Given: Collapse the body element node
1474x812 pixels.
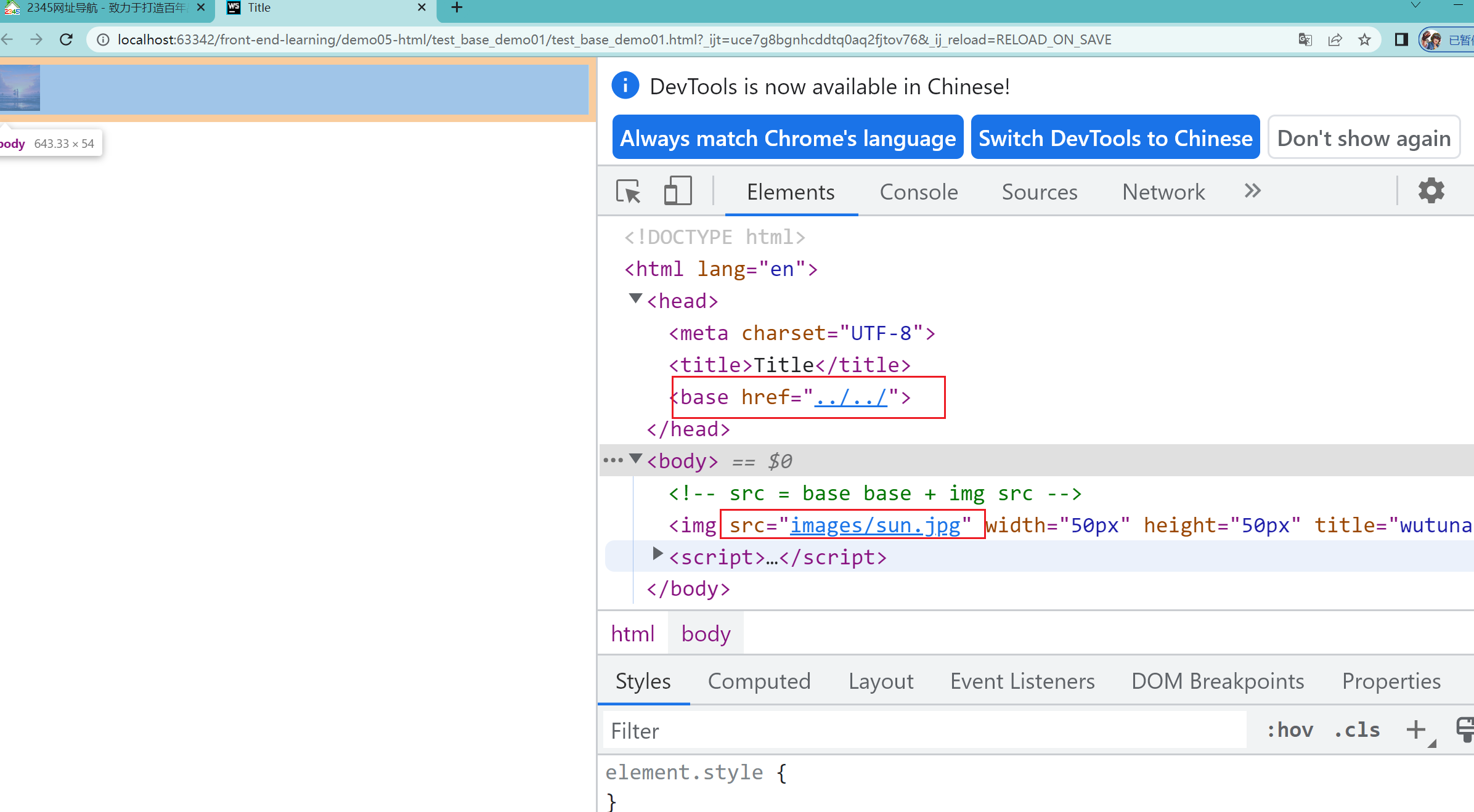Looking at the screenshot, I should coord(635,459).
